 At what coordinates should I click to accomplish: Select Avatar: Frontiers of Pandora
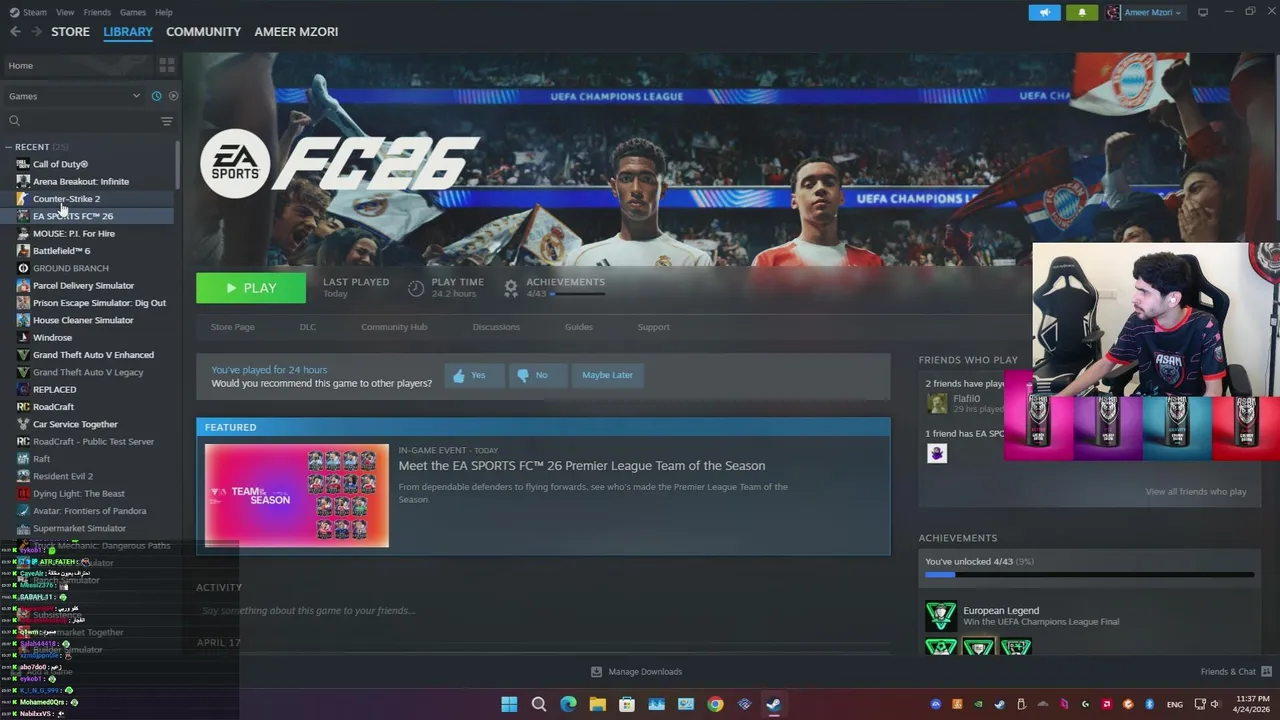[x=89, y=511]
